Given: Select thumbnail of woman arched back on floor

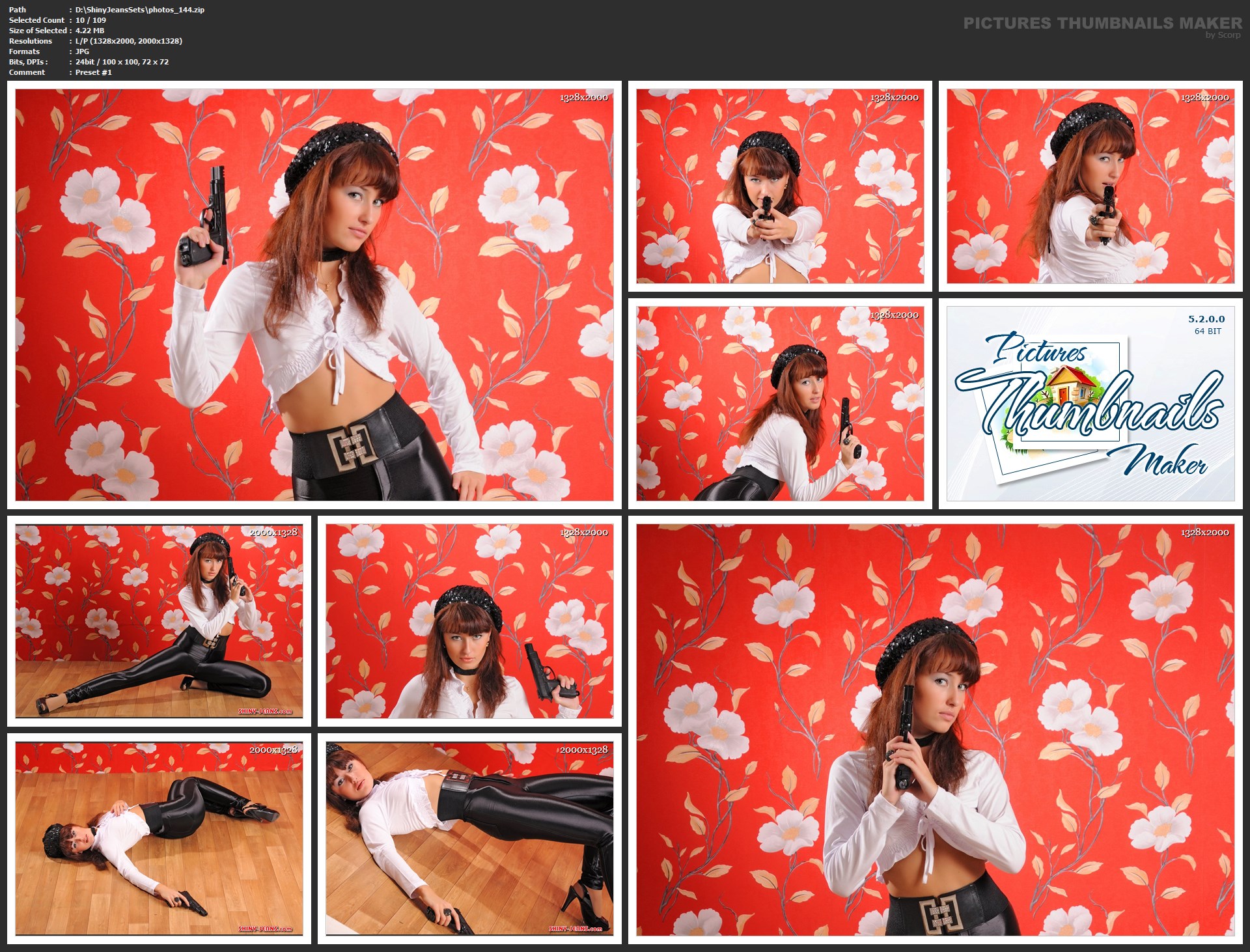Looking at the screenshot, I should click(x=469, y=839).
